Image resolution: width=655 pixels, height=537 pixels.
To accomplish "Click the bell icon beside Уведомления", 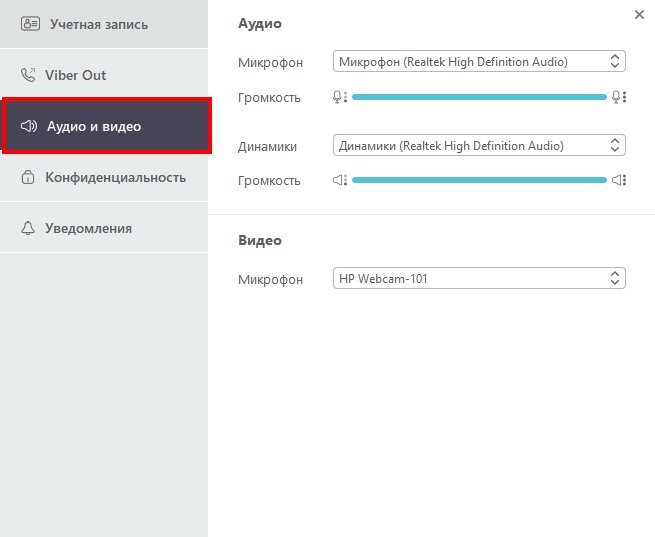I will click(x=28, y=229).
